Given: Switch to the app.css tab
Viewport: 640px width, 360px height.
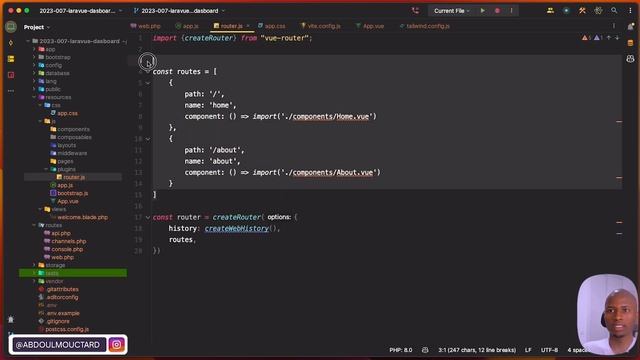Looking at the screenshot, I should (271, 26).
